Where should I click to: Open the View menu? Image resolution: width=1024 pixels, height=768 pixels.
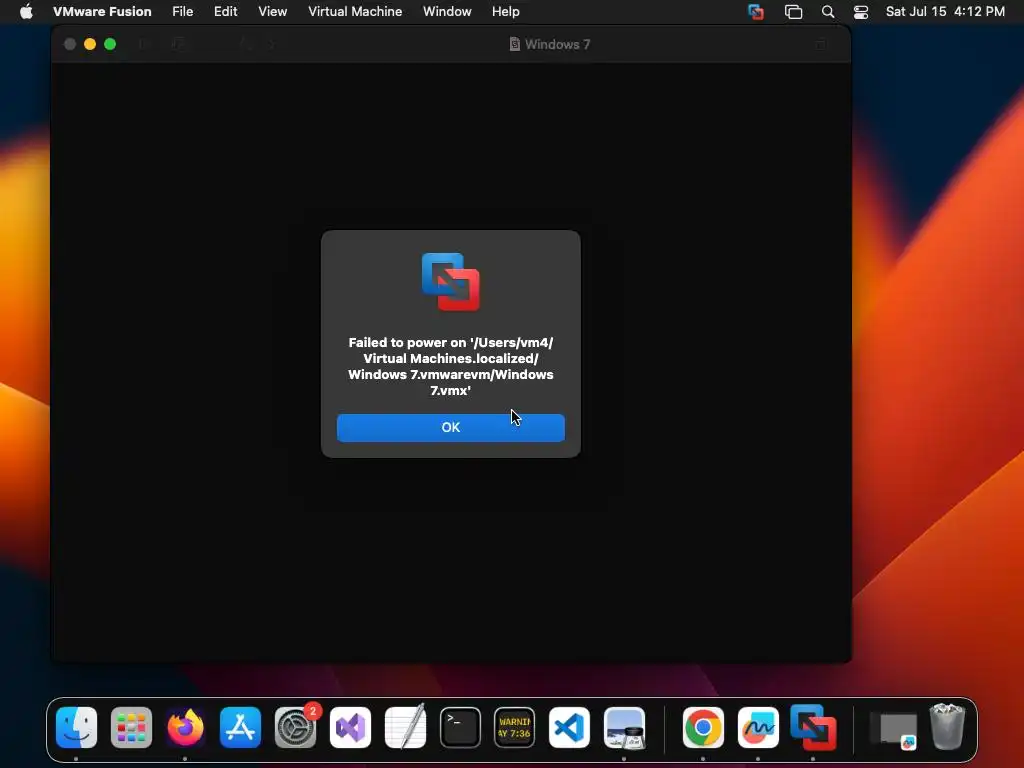tap(272, 11)
